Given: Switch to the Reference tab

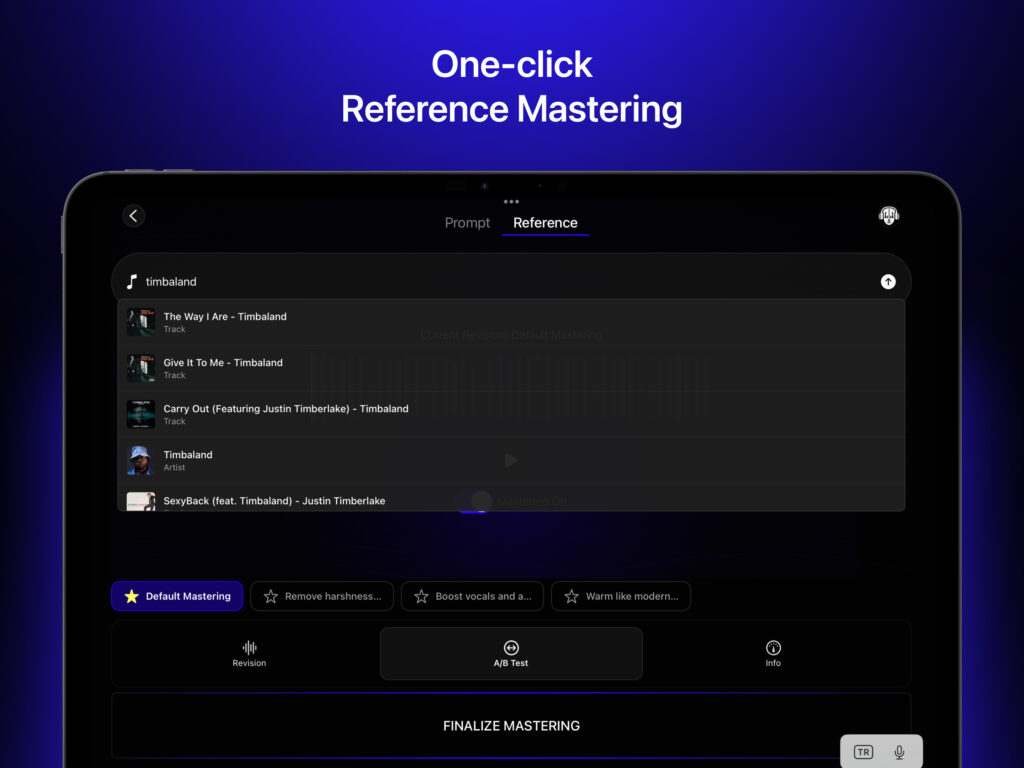Looking at the screenshot, I should (545, 223).
